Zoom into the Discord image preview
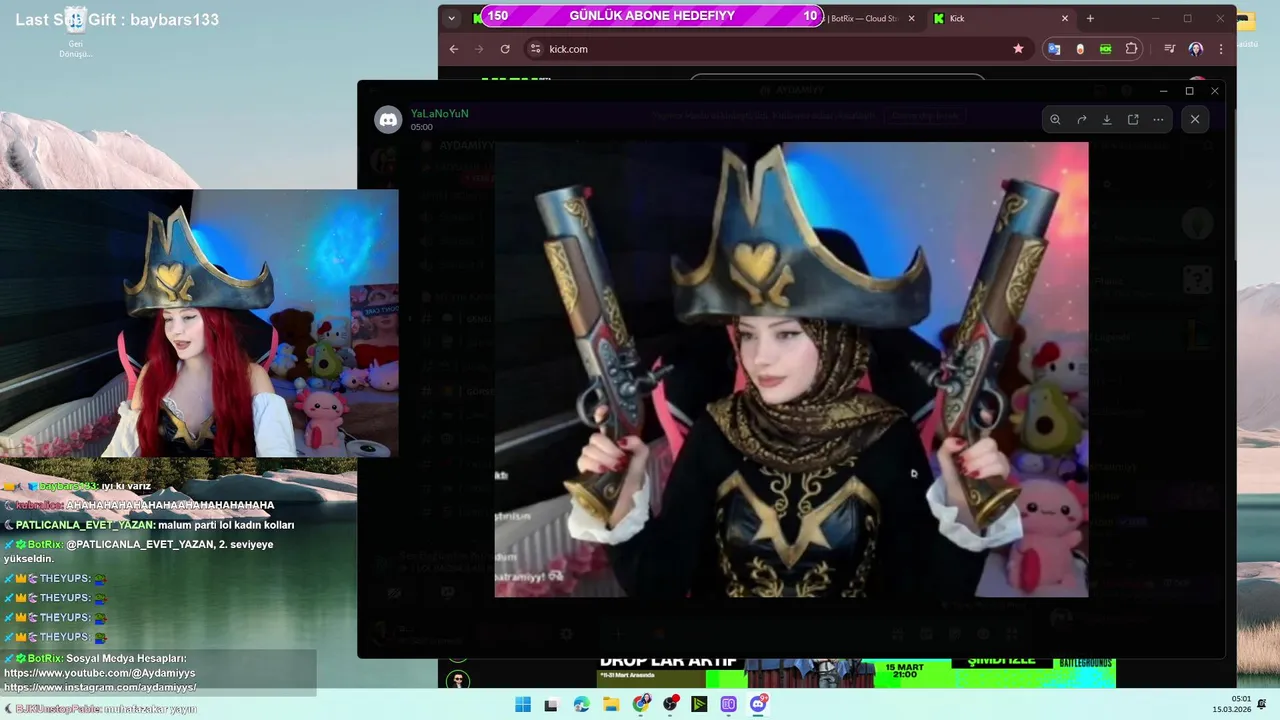This screenshot has height=720, width=1280. pyautogui.click(x=1055, y=119)
